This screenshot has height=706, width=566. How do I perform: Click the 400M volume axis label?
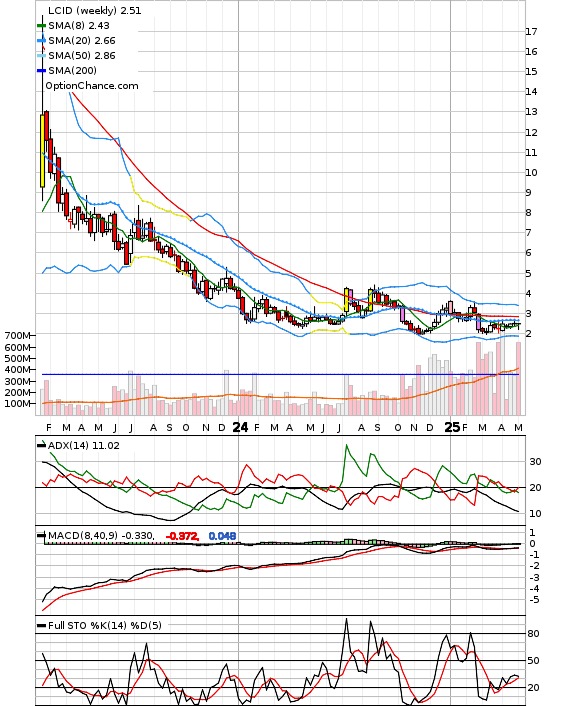coord(18,370)
